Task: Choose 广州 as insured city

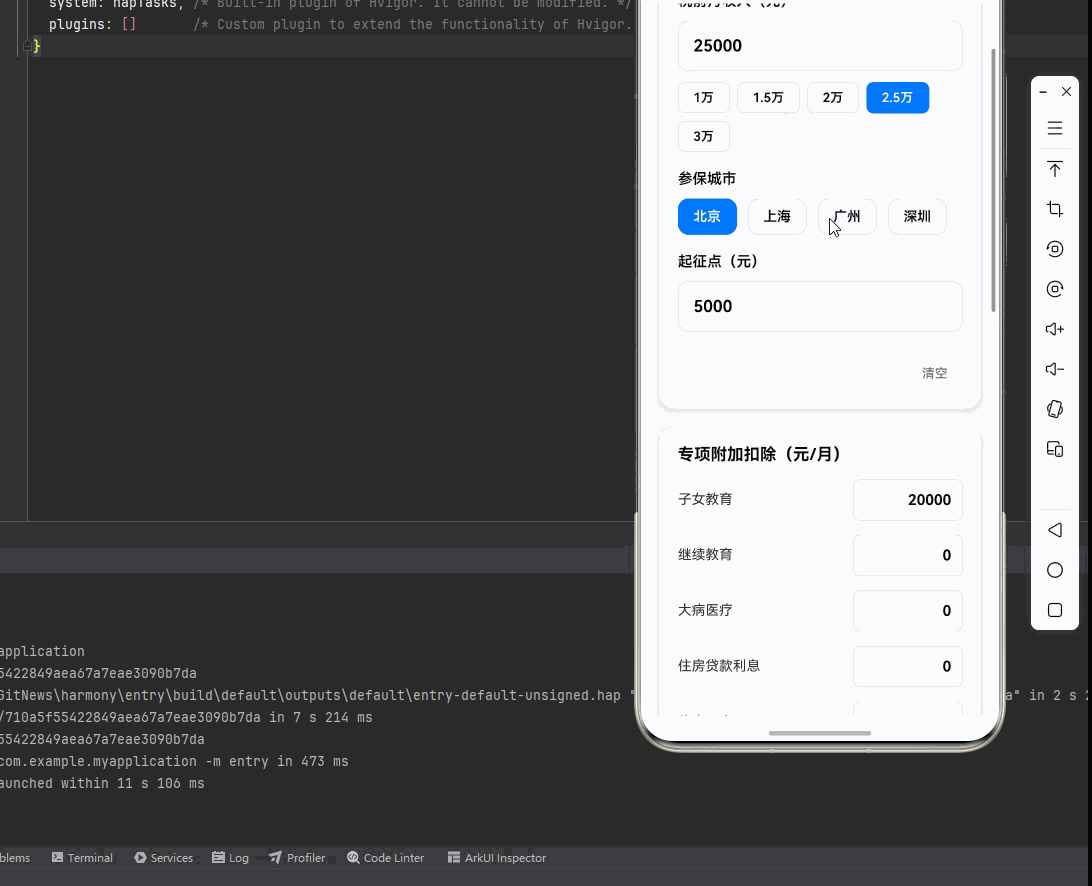Action: (848, 216)
